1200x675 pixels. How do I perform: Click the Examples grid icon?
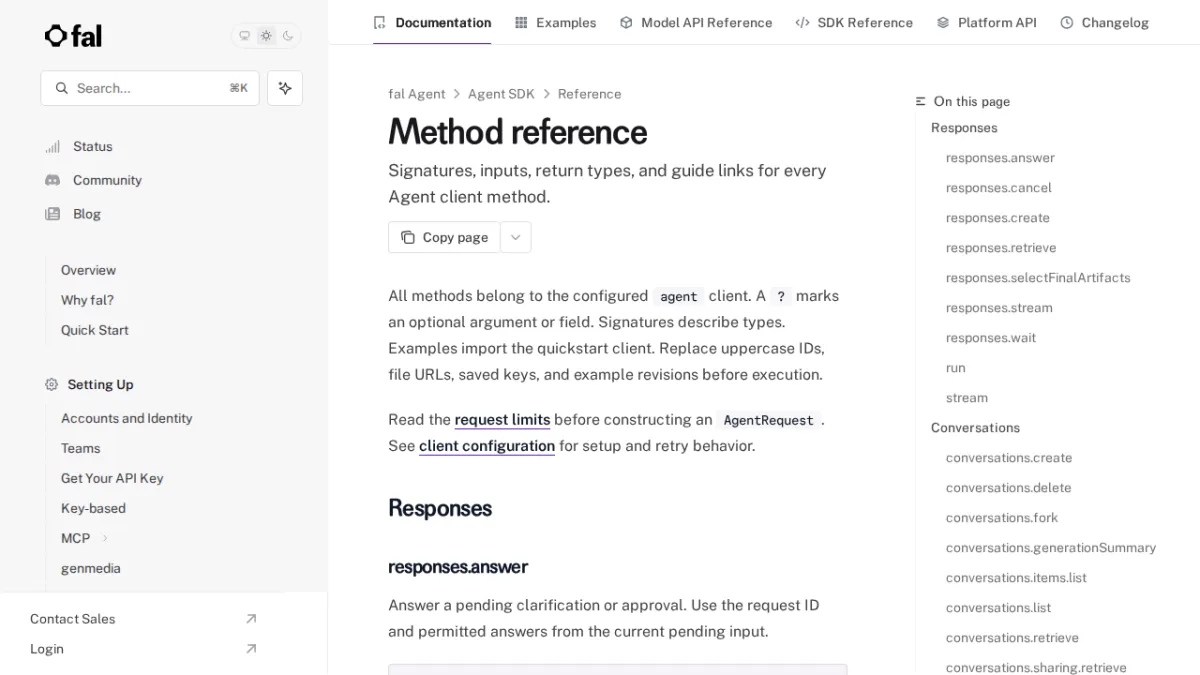521,22
